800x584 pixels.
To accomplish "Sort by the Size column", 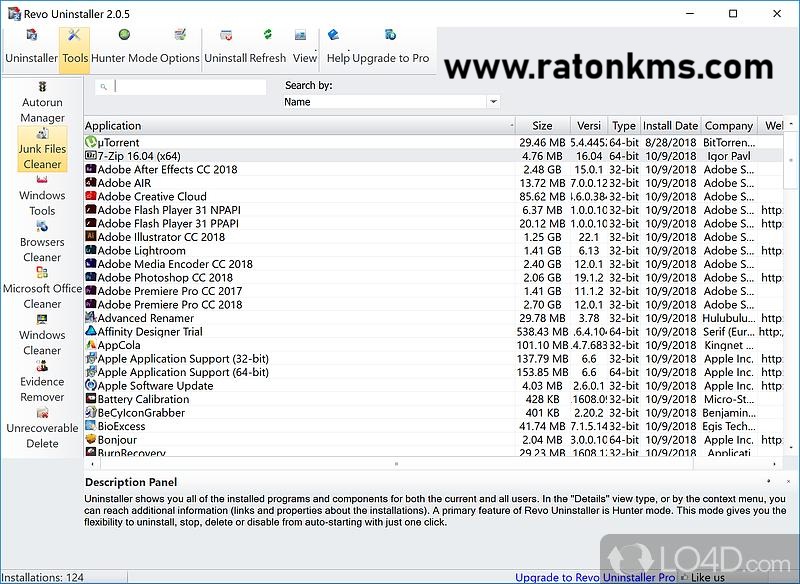I will tap(542, 125).
